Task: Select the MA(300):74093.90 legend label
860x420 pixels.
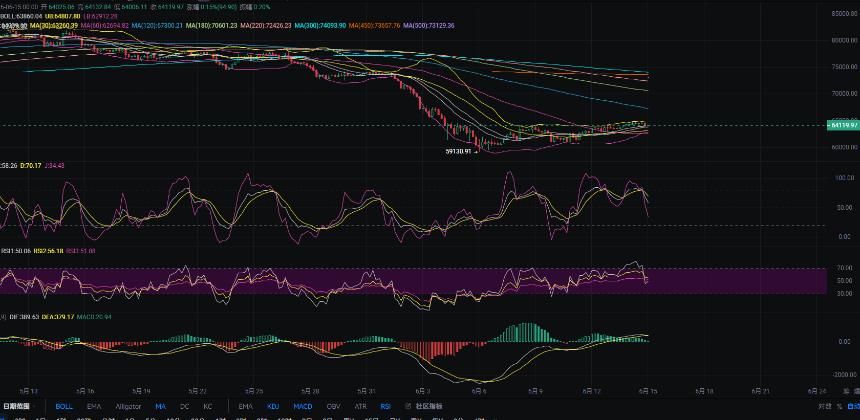Action: pyautogui.click(x=320, y=26)
